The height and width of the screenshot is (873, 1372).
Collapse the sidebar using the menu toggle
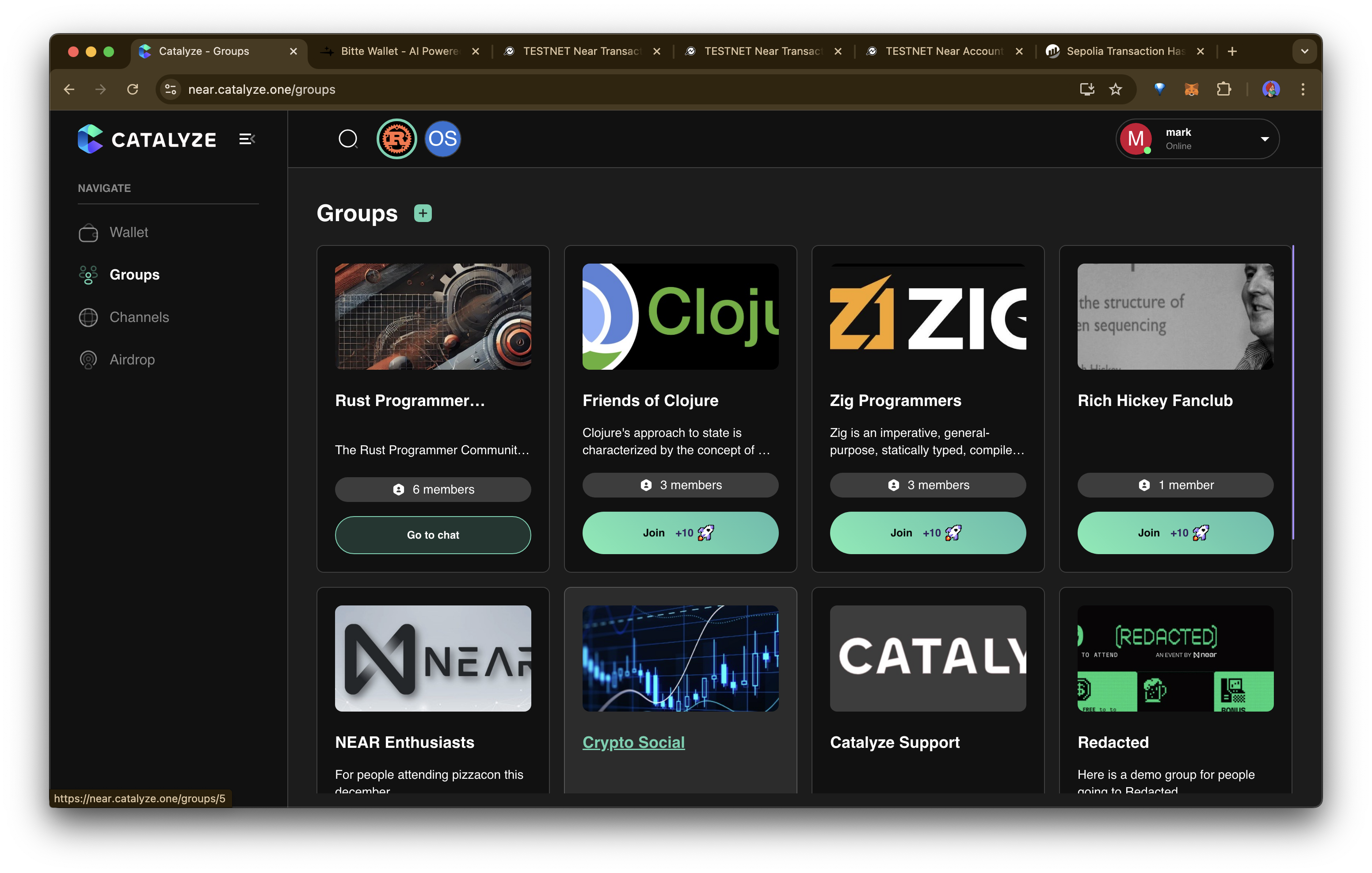pyautogui.click(x=247, y=139)
